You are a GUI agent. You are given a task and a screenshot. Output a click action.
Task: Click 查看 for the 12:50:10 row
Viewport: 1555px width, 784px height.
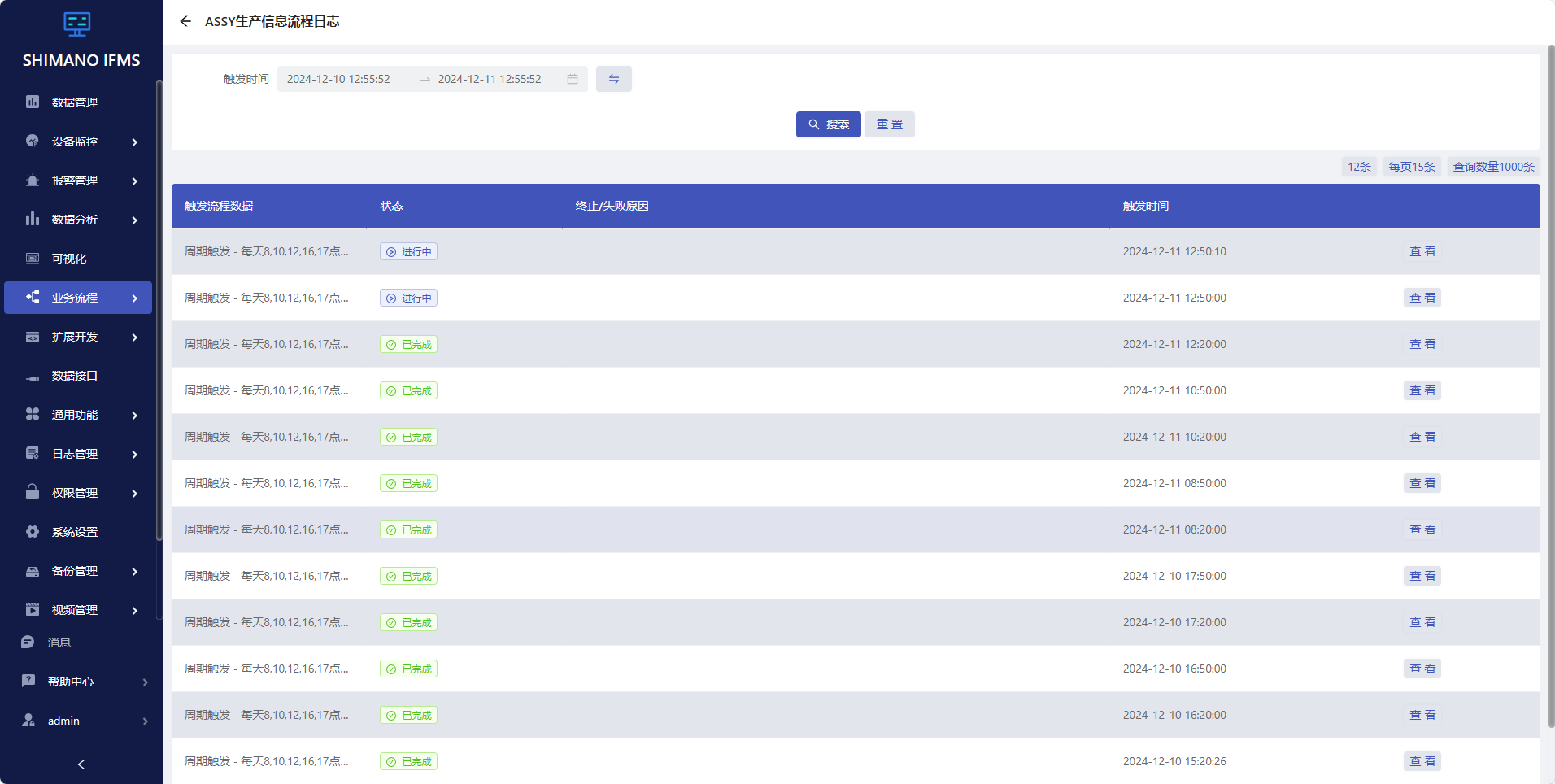click(x=1422, y=251)
